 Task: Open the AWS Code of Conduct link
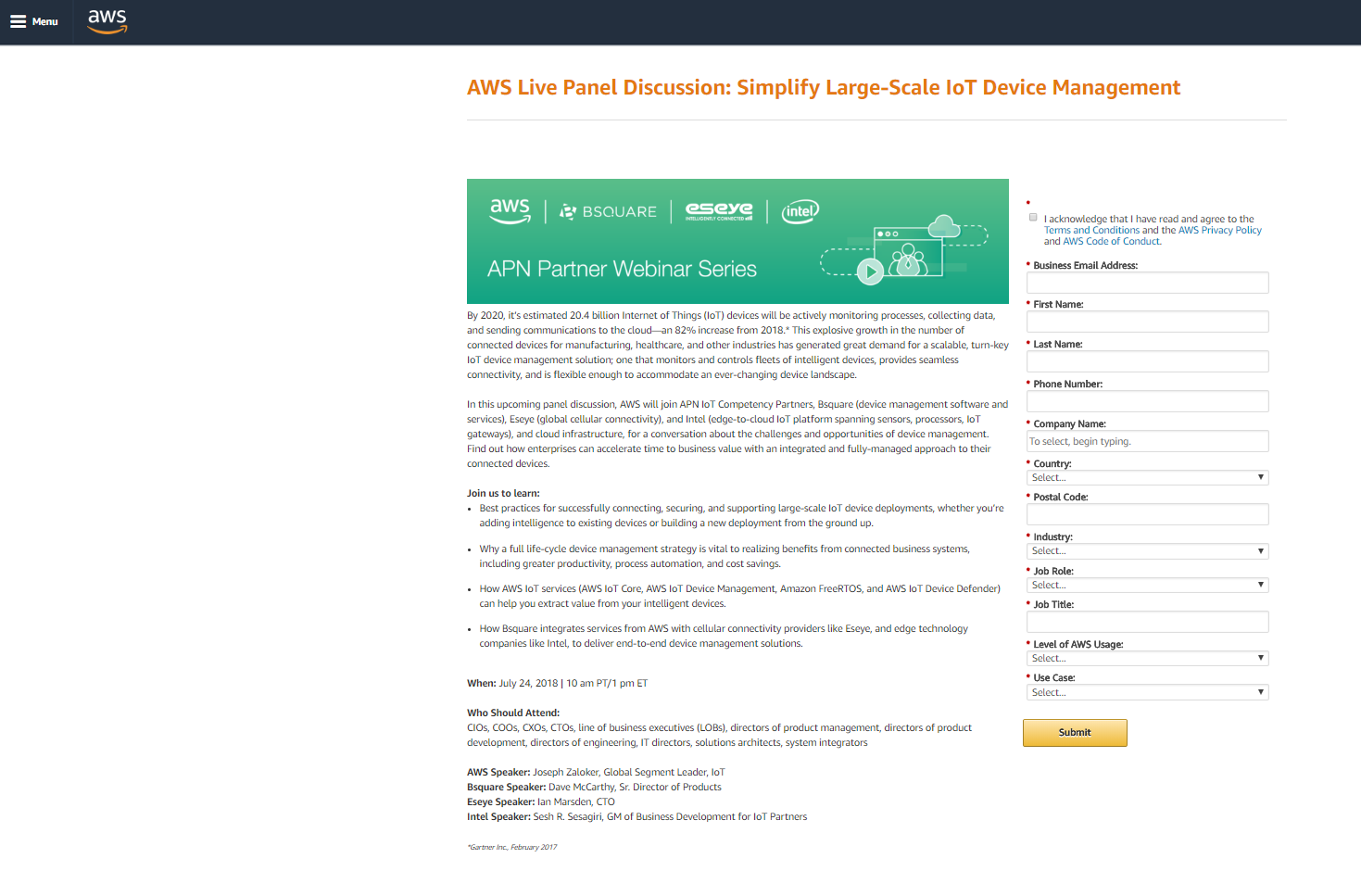click(x=1111, y=242)
